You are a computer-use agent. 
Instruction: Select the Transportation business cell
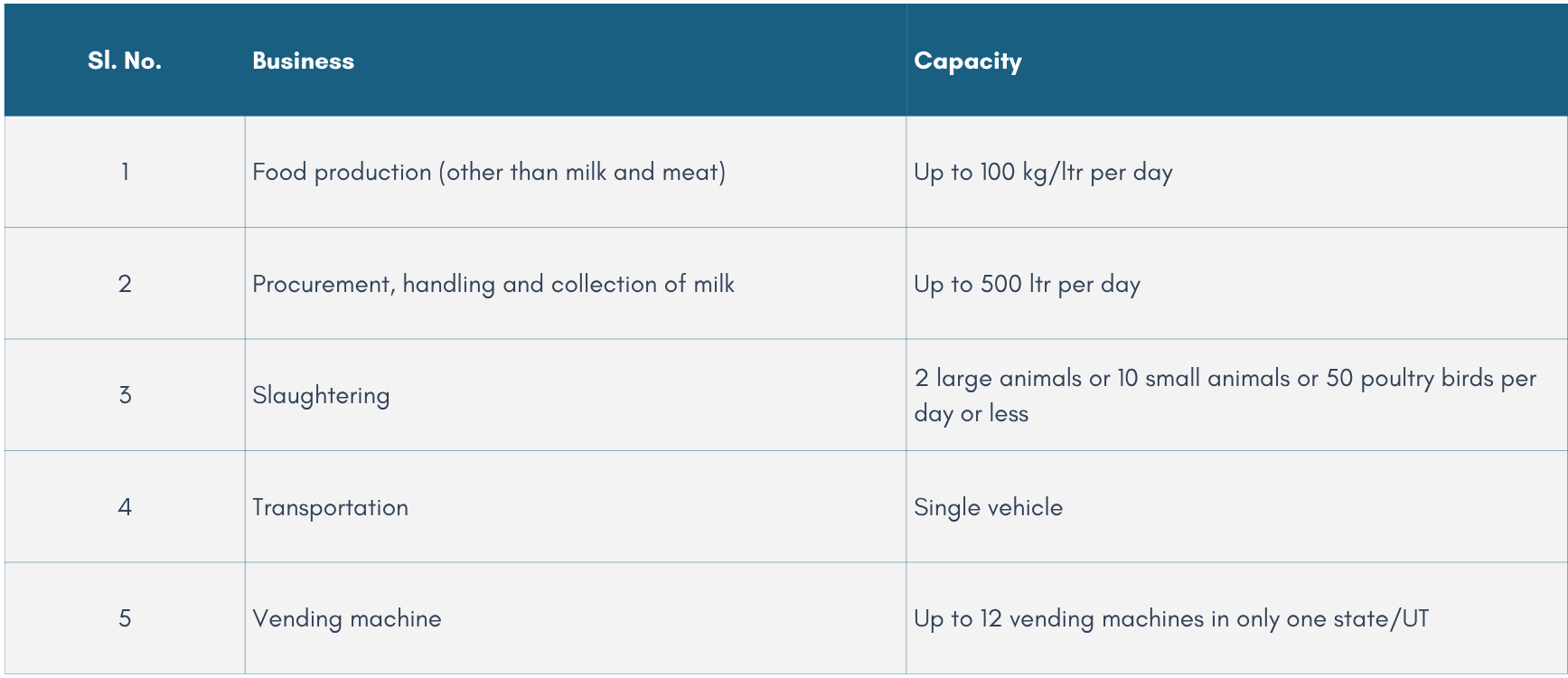(330, 507)
